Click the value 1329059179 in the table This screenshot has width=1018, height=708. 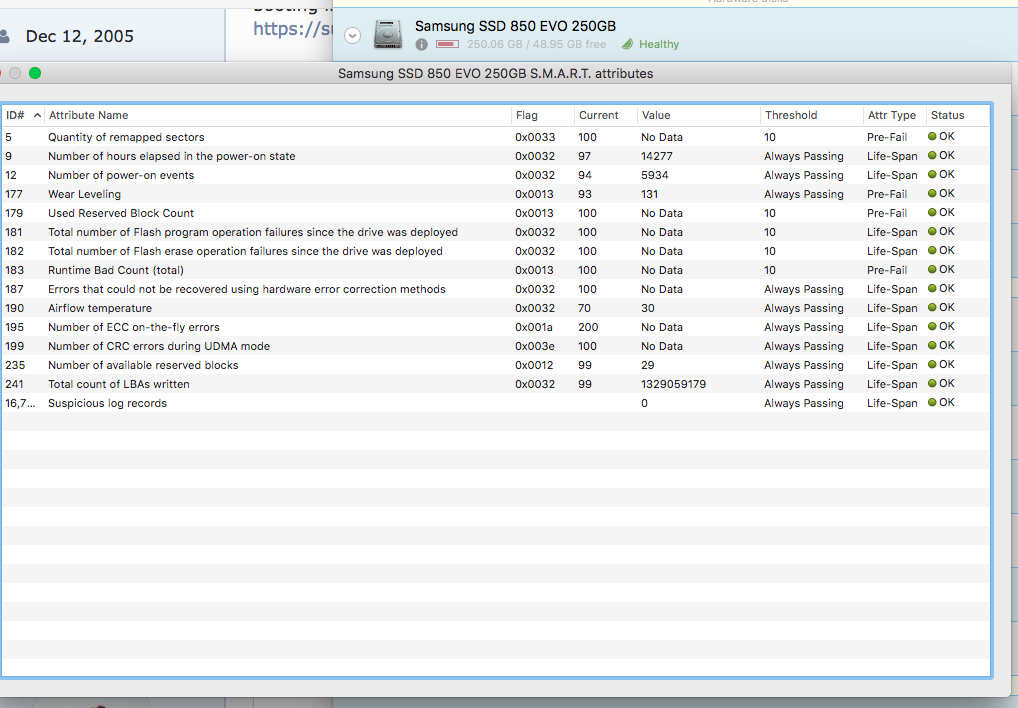pyautogui.click(x=673, y=384)
